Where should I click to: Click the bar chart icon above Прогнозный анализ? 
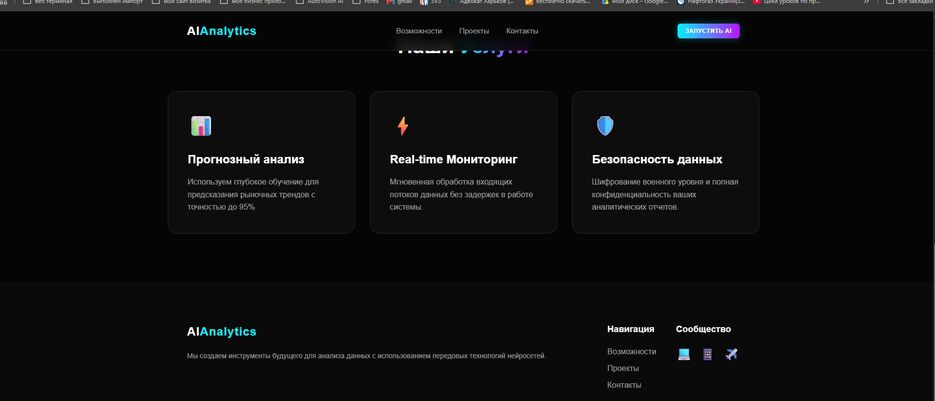pos(201,126)
